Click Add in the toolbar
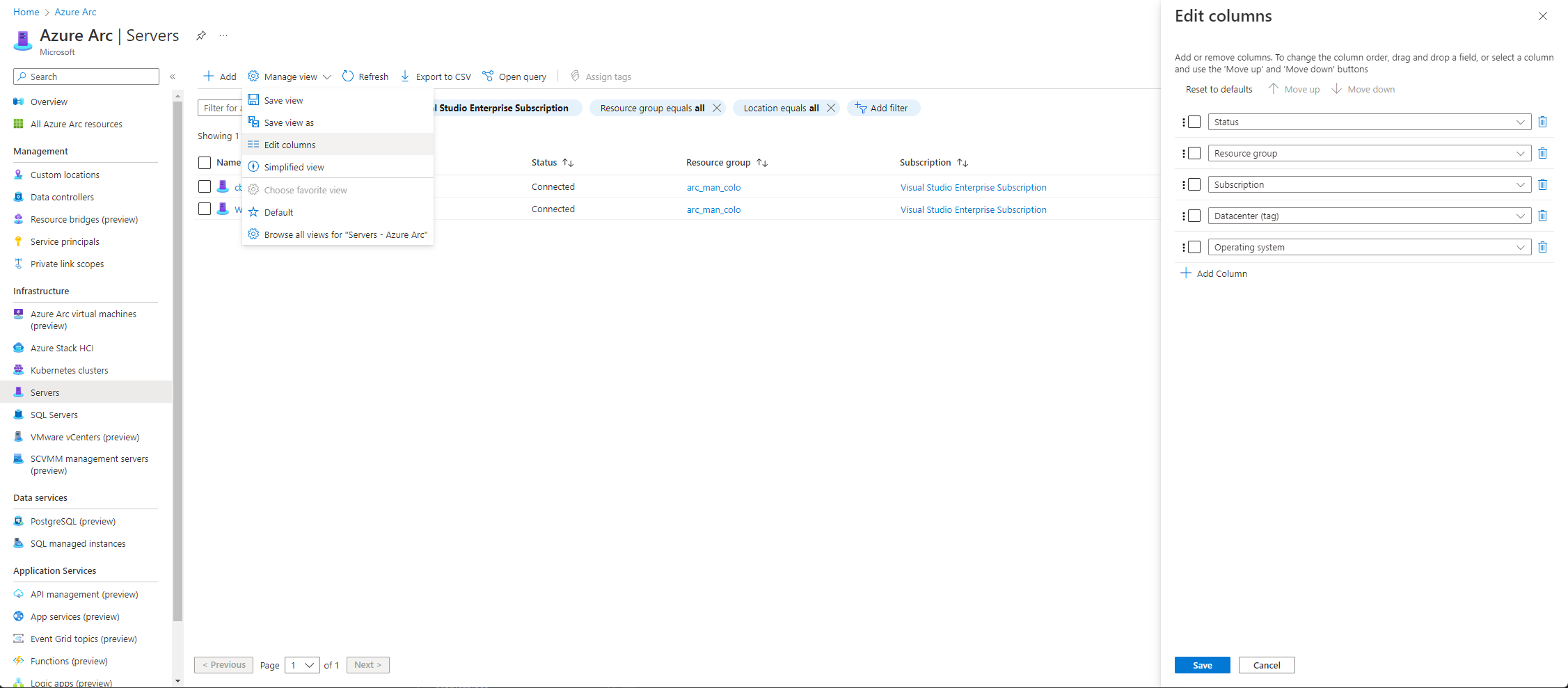 (220, 77)
